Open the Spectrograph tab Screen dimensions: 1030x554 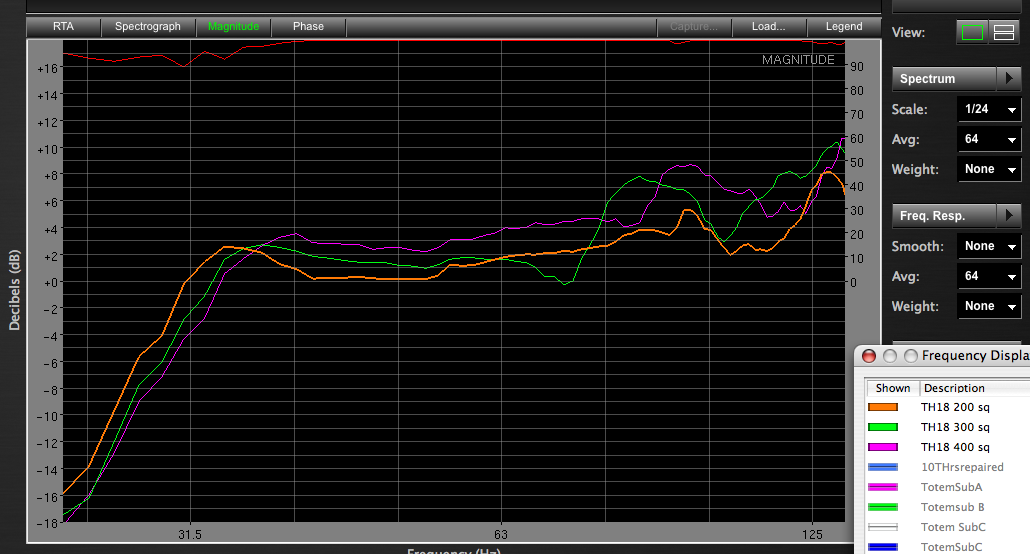(x=148, y=27)
